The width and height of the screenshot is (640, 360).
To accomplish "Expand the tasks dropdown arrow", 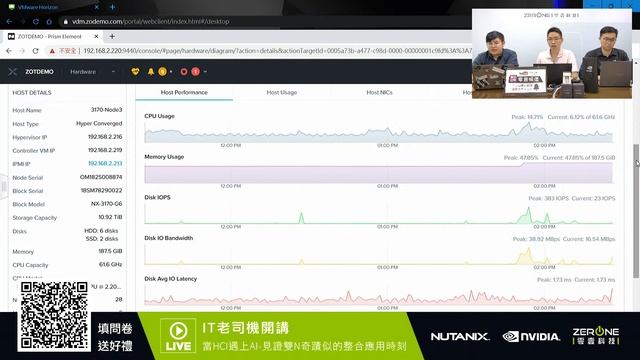I will (205, 71).
